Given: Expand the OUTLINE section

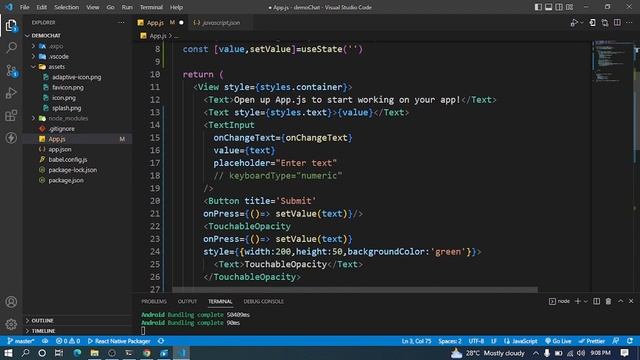Looking at the screenshot, I should (x=78, y=320).
